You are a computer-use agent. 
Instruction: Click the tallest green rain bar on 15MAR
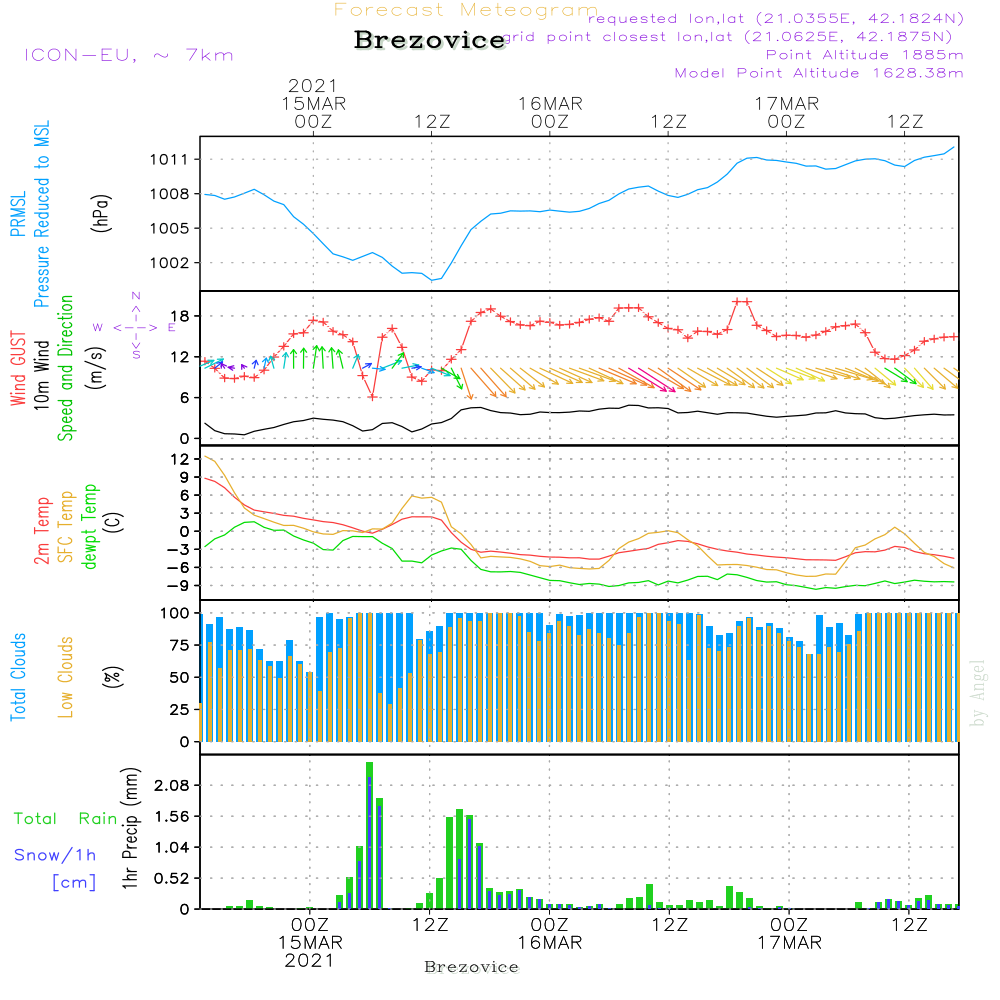tap(369, 835)
